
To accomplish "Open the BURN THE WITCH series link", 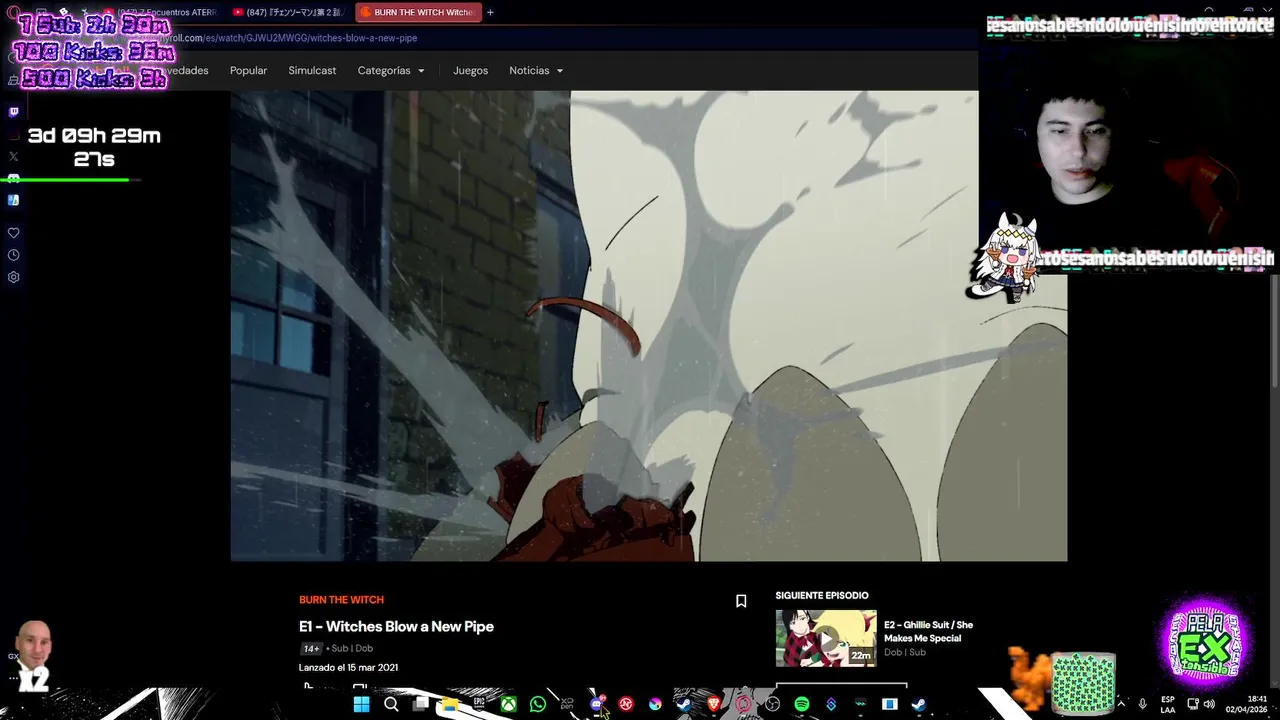I will coord(341,600).
